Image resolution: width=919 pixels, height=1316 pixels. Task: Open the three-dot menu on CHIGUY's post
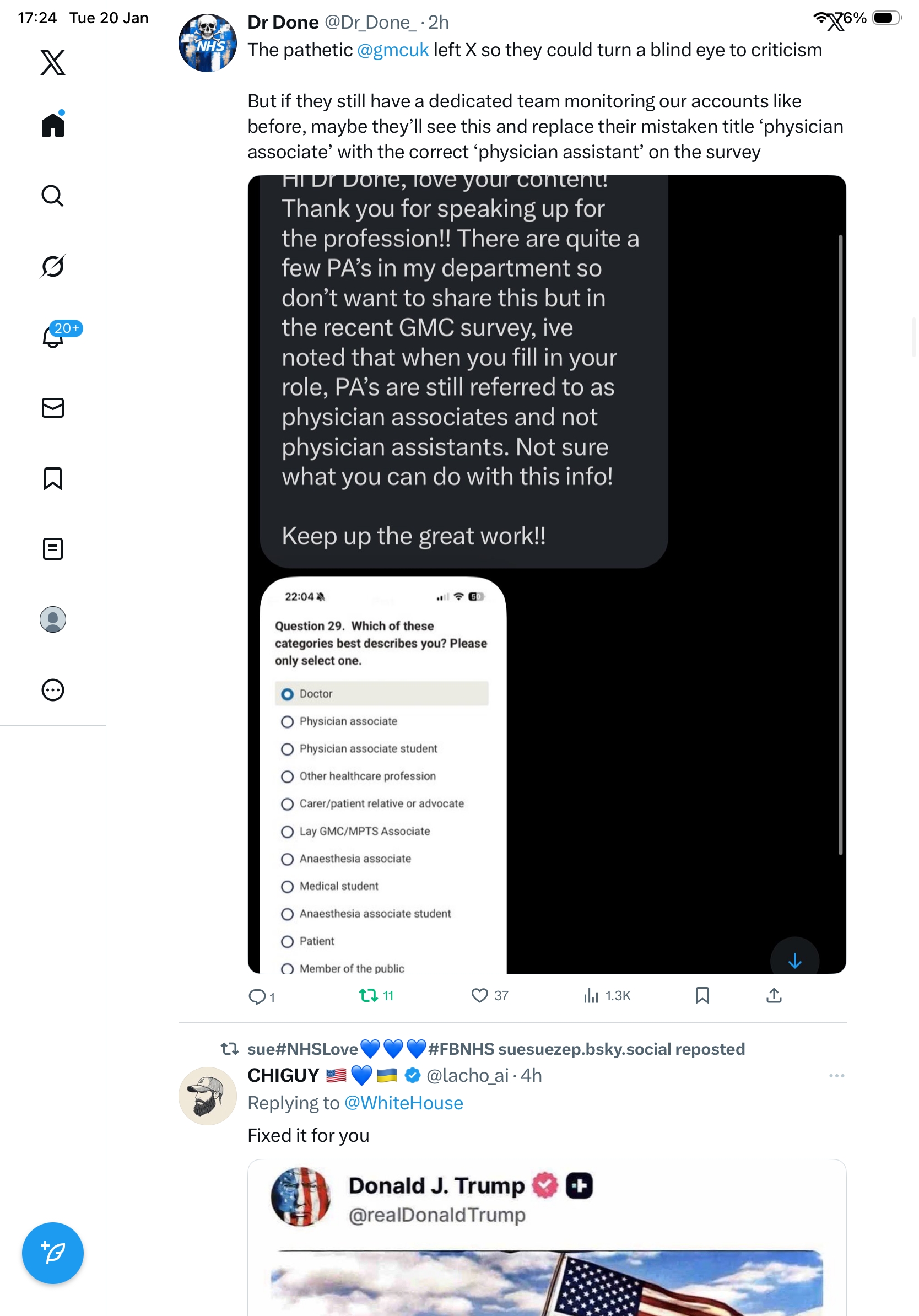(836, 1076)
